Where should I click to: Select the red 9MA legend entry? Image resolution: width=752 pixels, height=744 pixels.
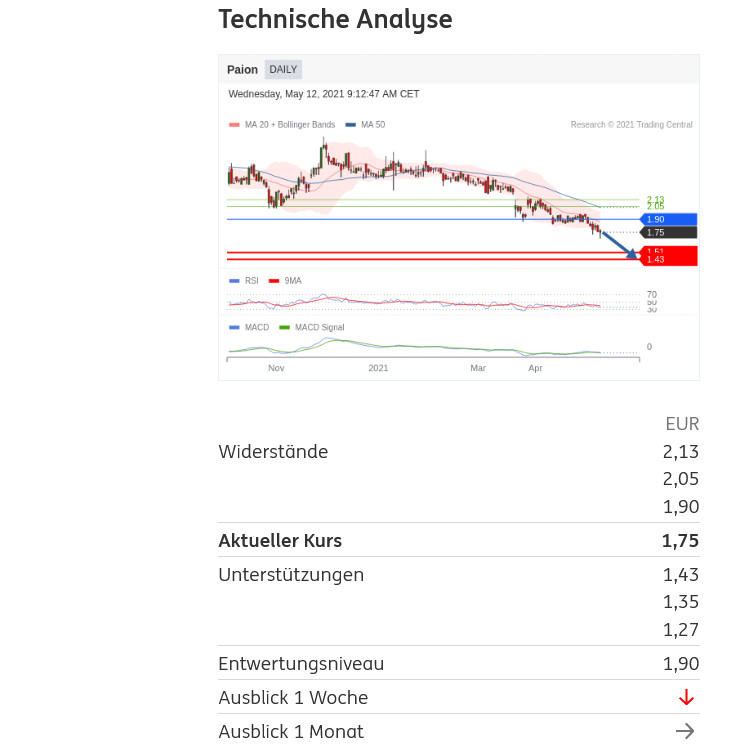(286, 281)
